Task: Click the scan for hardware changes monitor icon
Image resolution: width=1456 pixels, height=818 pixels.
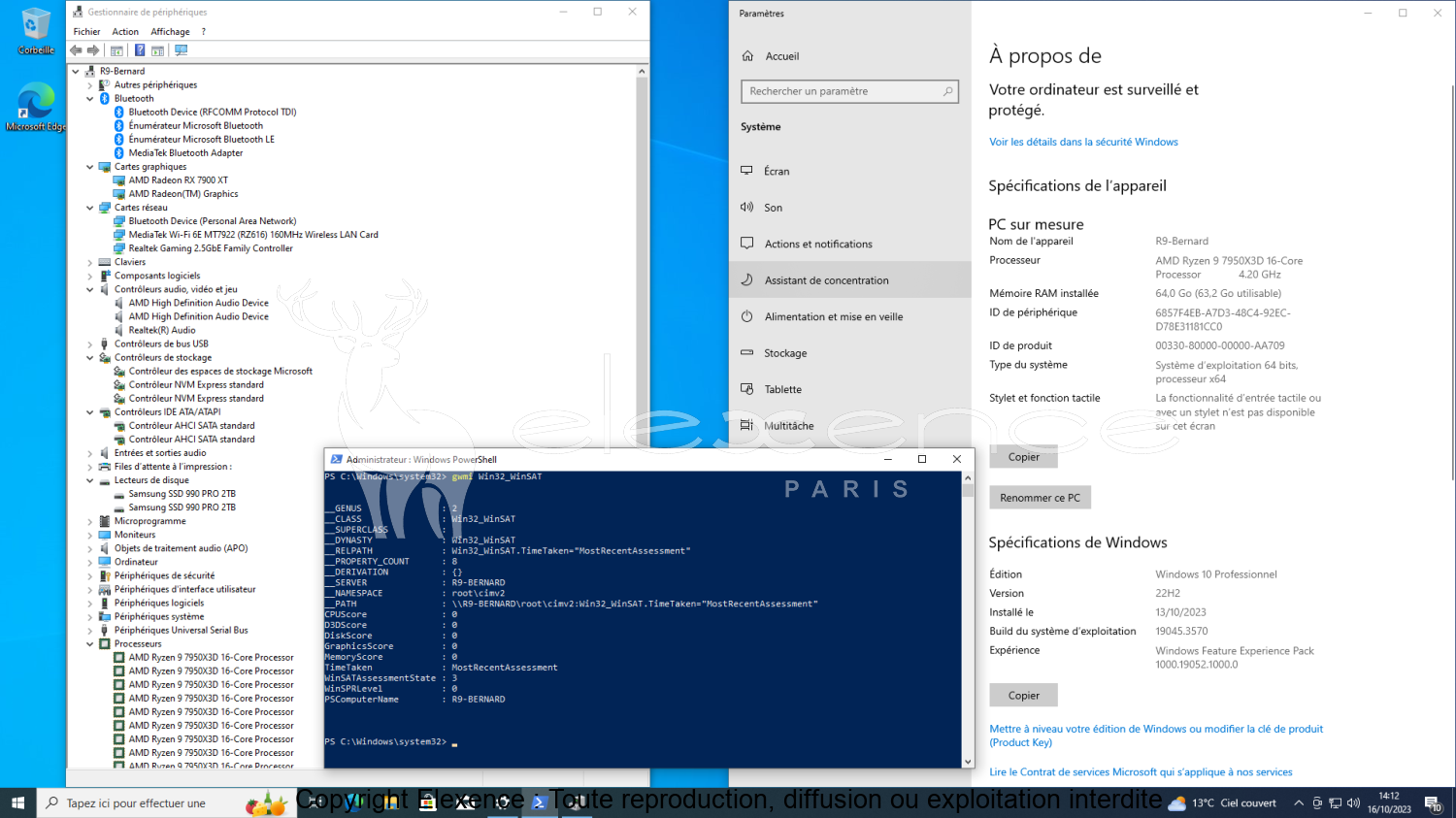Action: click(x=181, y=50)
